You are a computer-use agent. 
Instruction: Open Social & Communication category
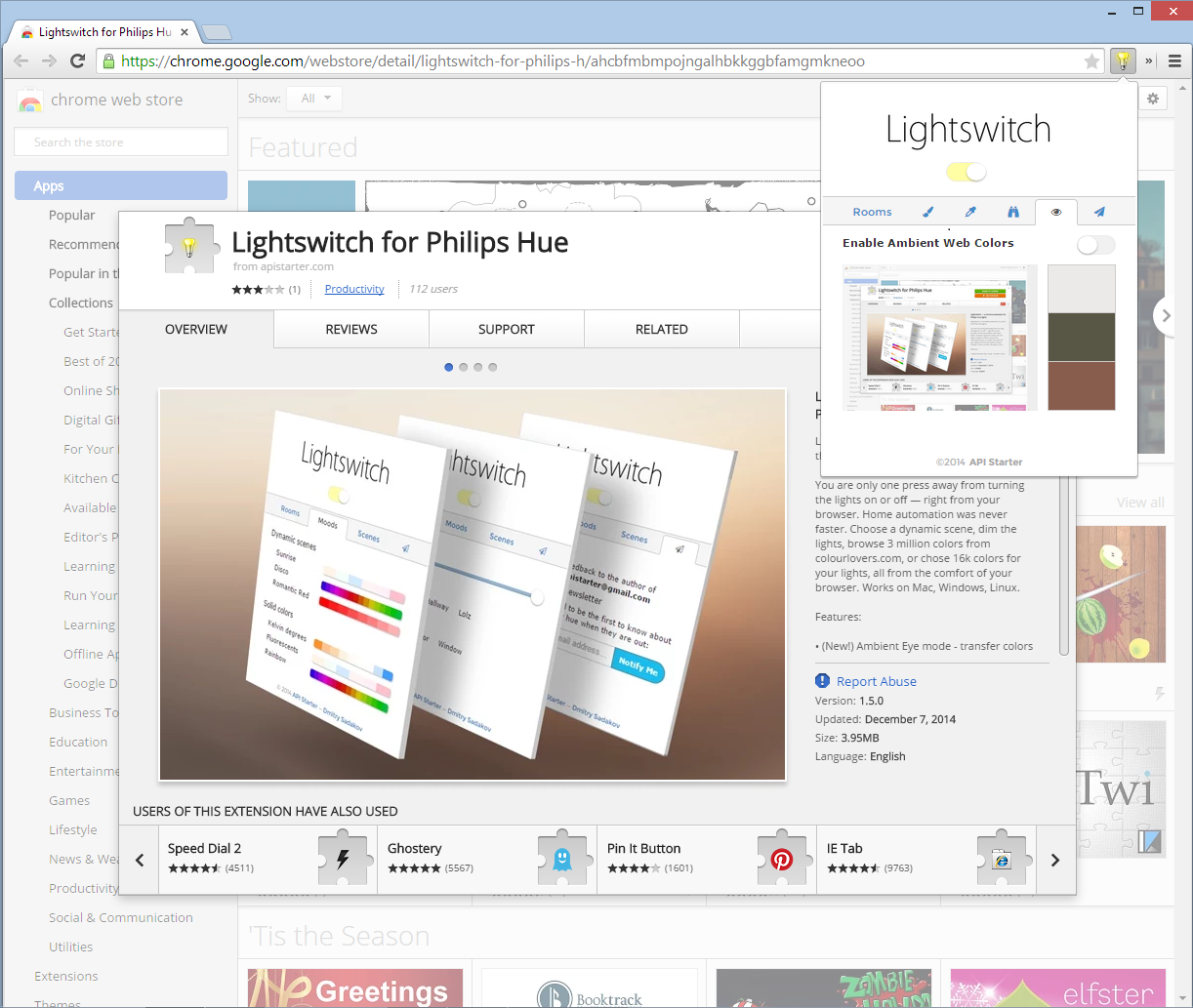[x=121, y=917]
